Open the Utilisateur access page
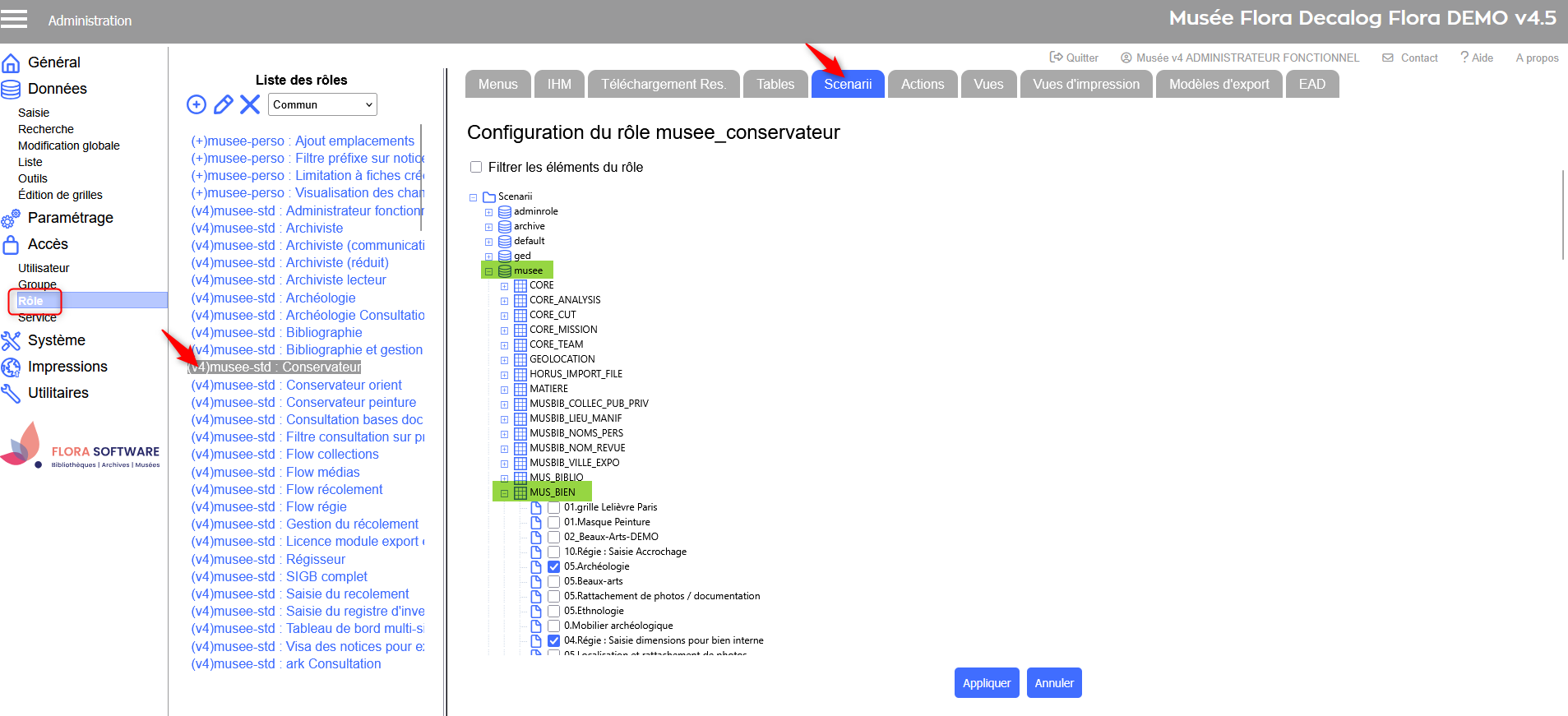 44,268
